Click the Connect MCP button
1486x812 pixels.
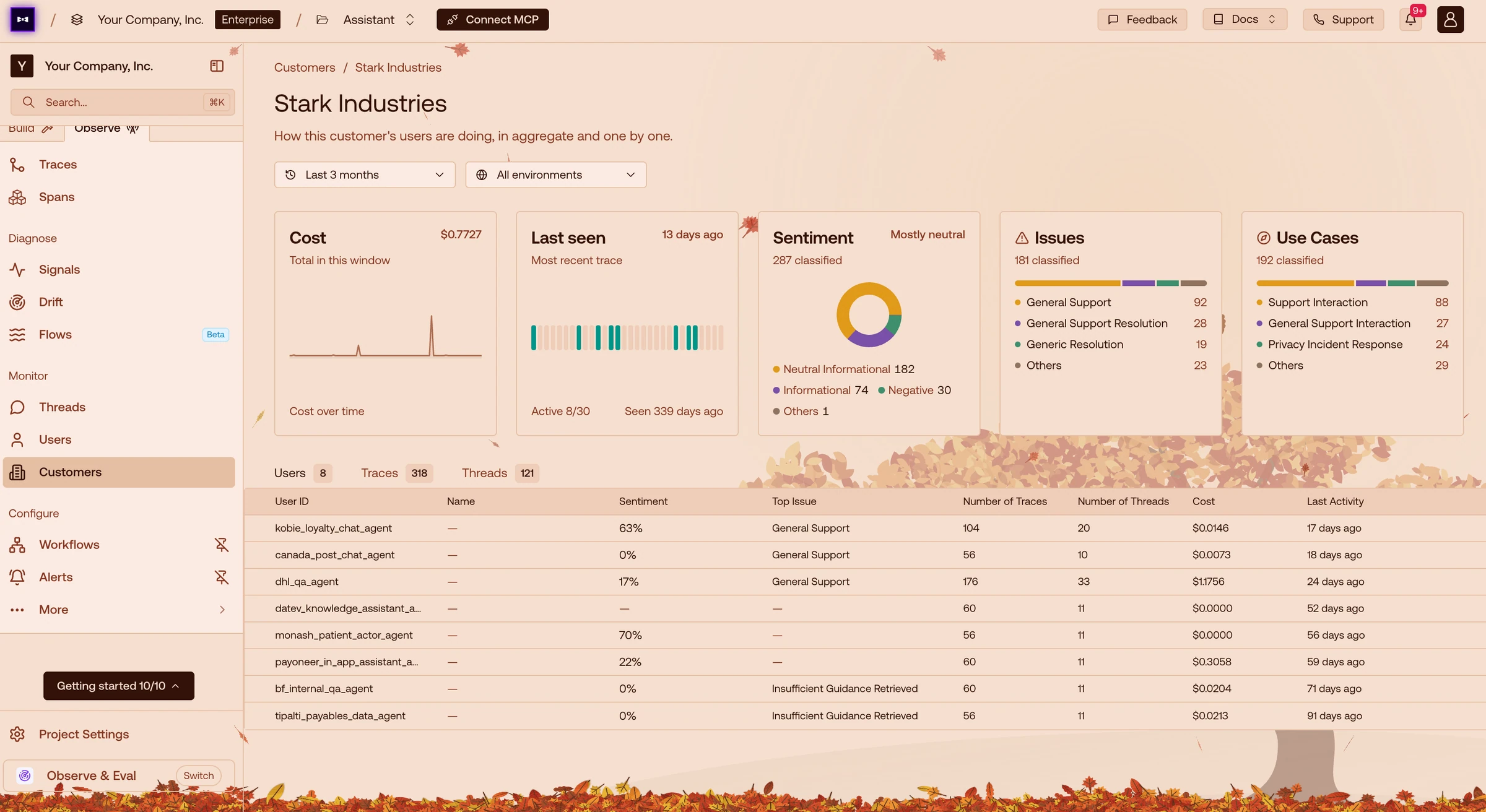[492, 19]
